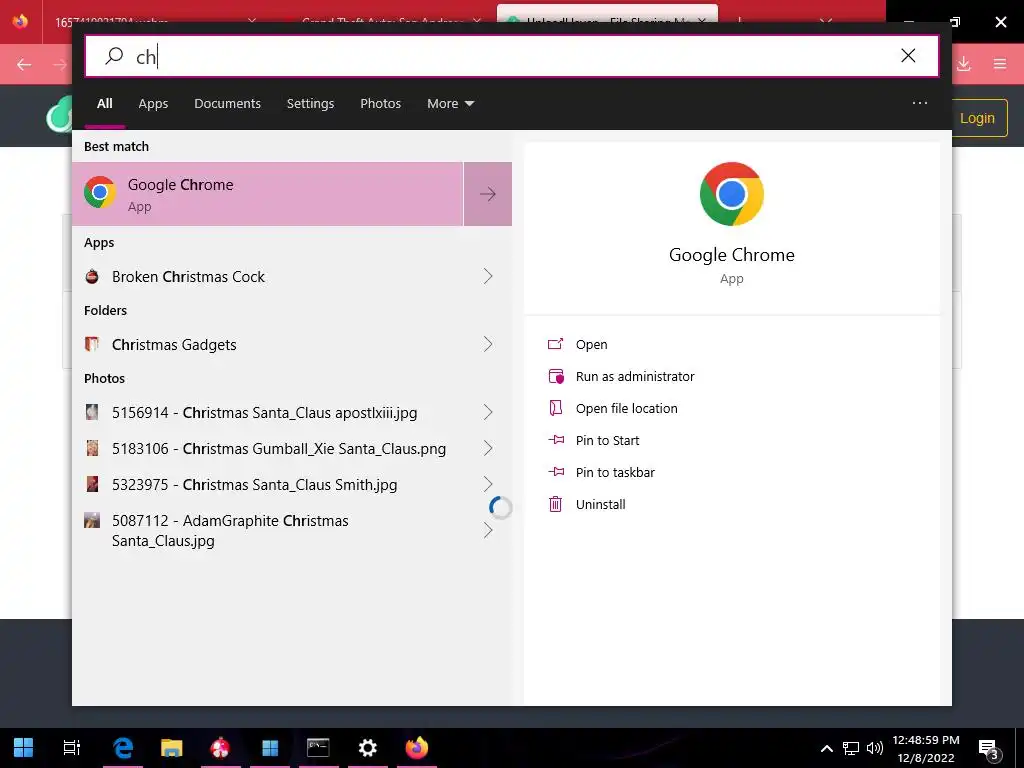Switch to the Apps search tab
The width and height of the screenshot is (1024, 768).
click(x=153, y=103)
